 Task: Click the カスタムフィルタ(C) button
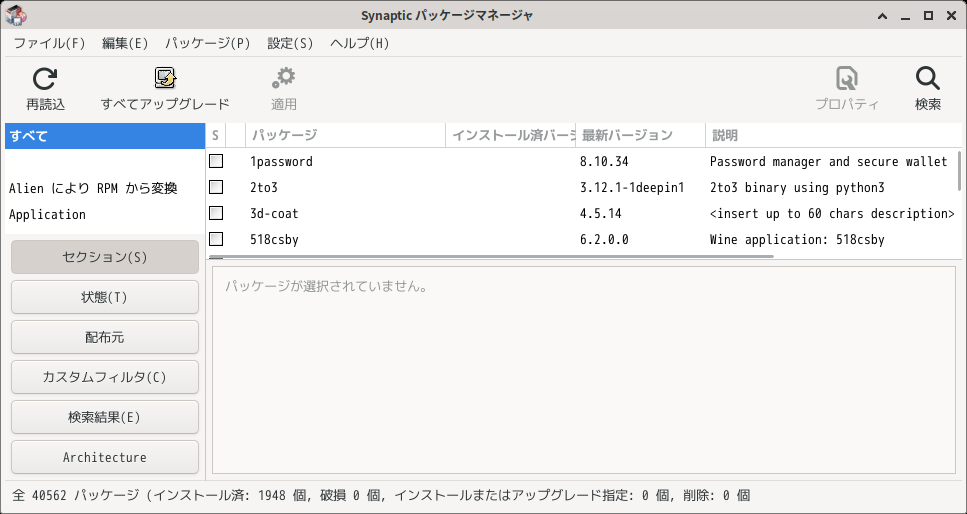[105, 377]
